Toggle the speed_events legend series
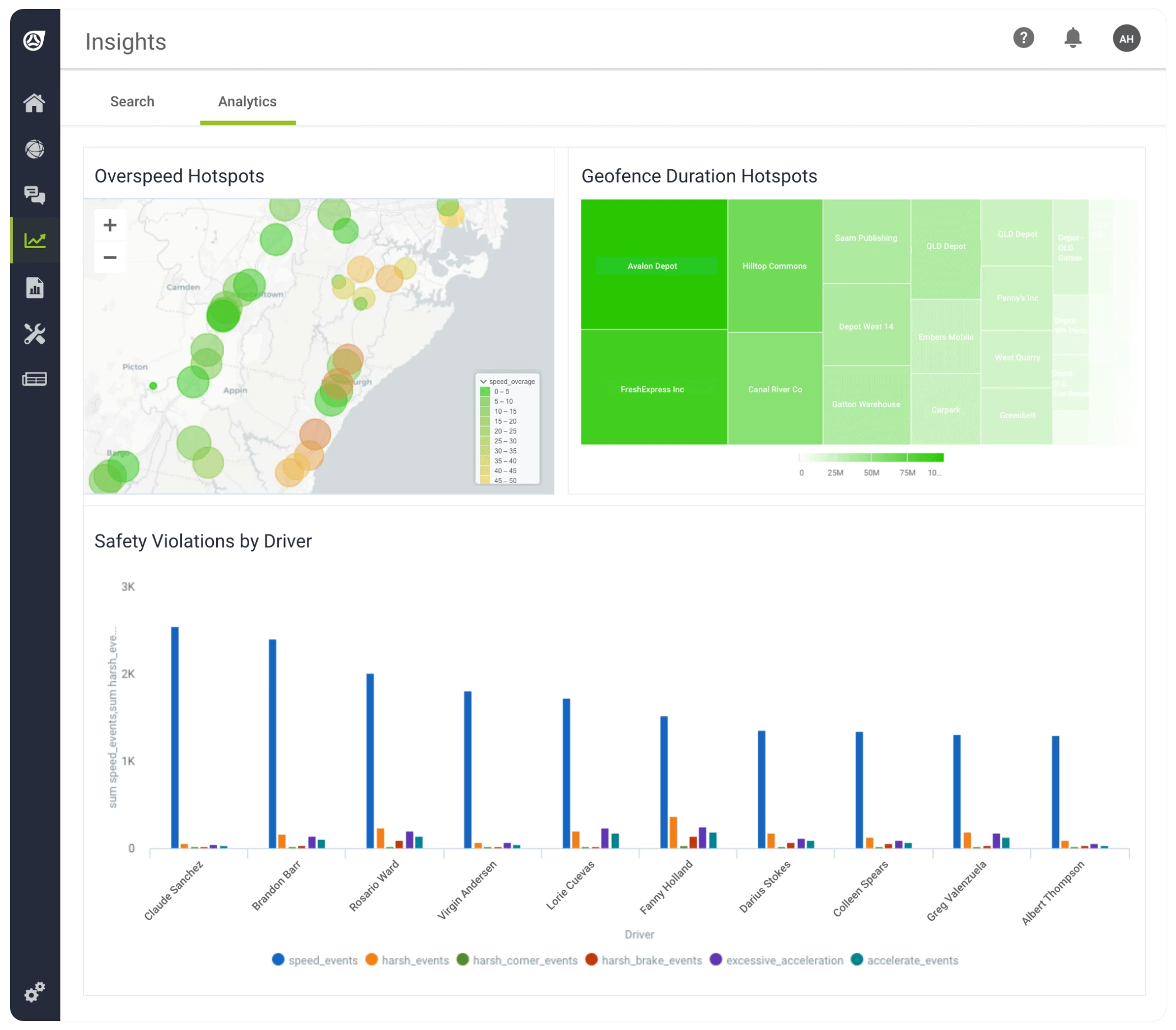1176x1030 pixels. (315, 960)
